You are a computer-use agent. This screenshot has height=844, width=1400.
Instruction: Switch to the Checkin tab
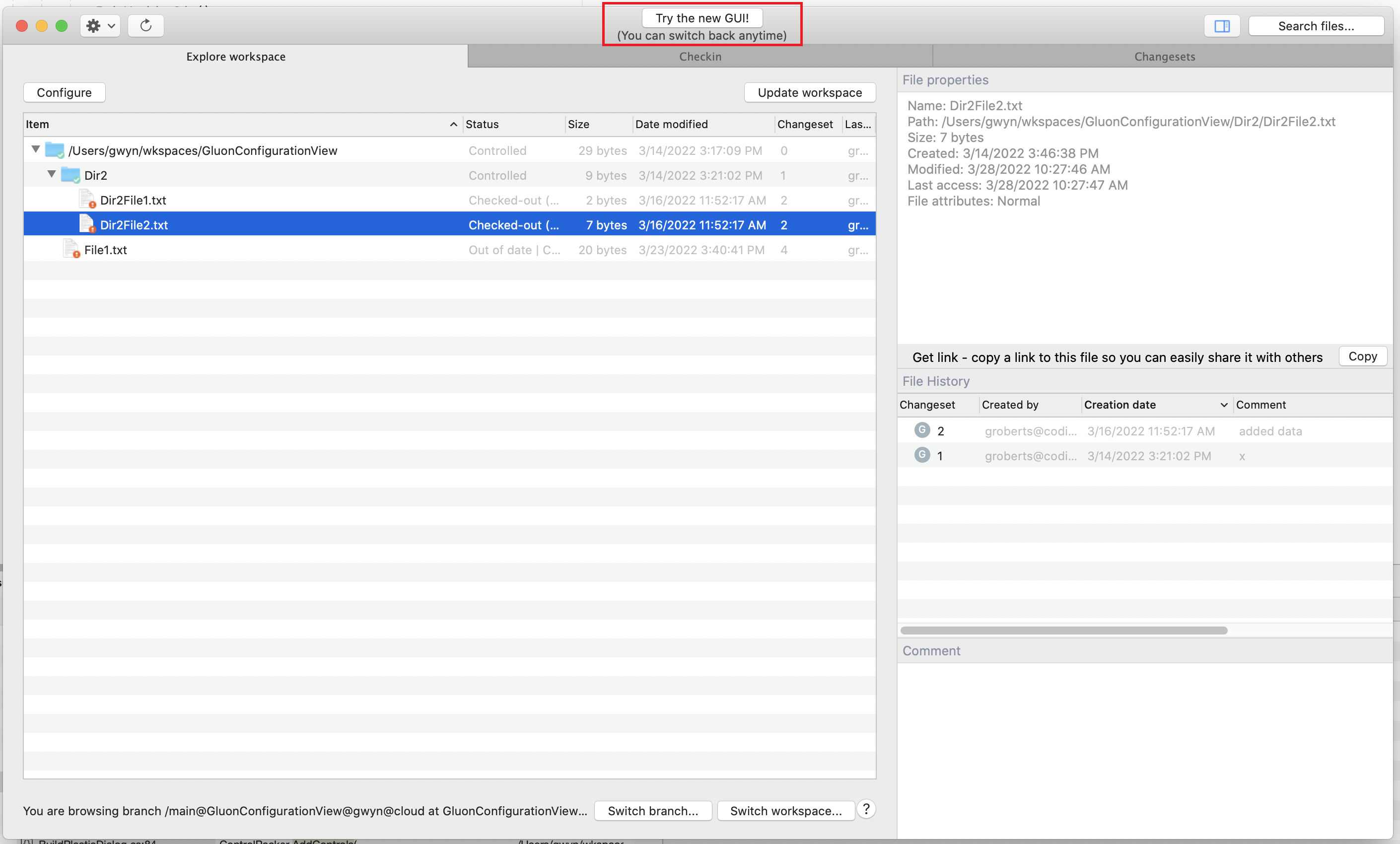(x=700, y=56)
